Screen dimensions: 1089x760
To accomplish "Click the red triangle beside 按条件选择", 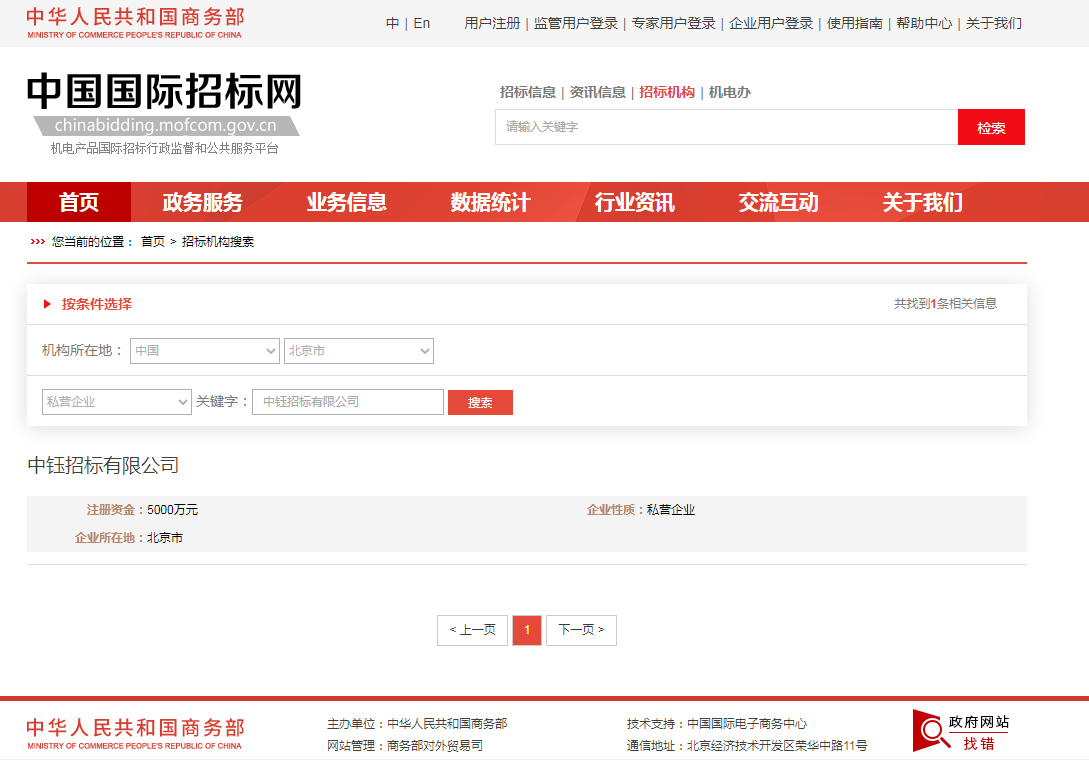I will click(x=47, y=304).
